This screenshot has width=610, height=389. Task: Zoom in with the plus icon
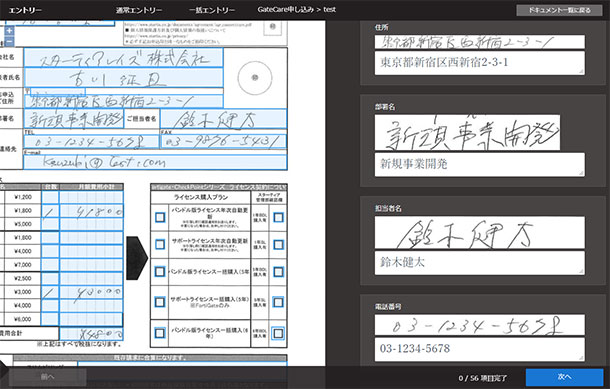9,31
